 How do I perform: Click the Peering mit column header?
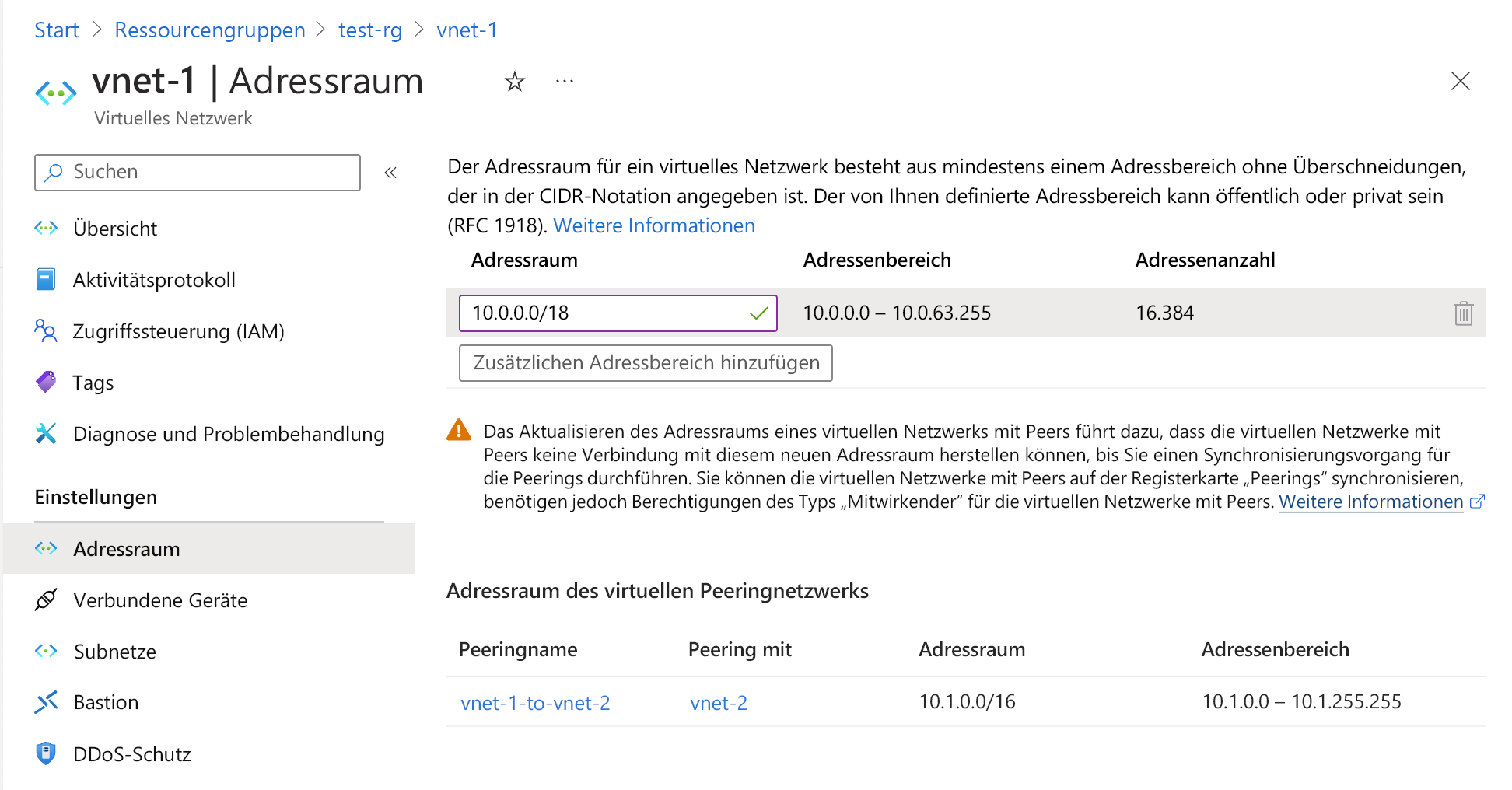point(740,649)
